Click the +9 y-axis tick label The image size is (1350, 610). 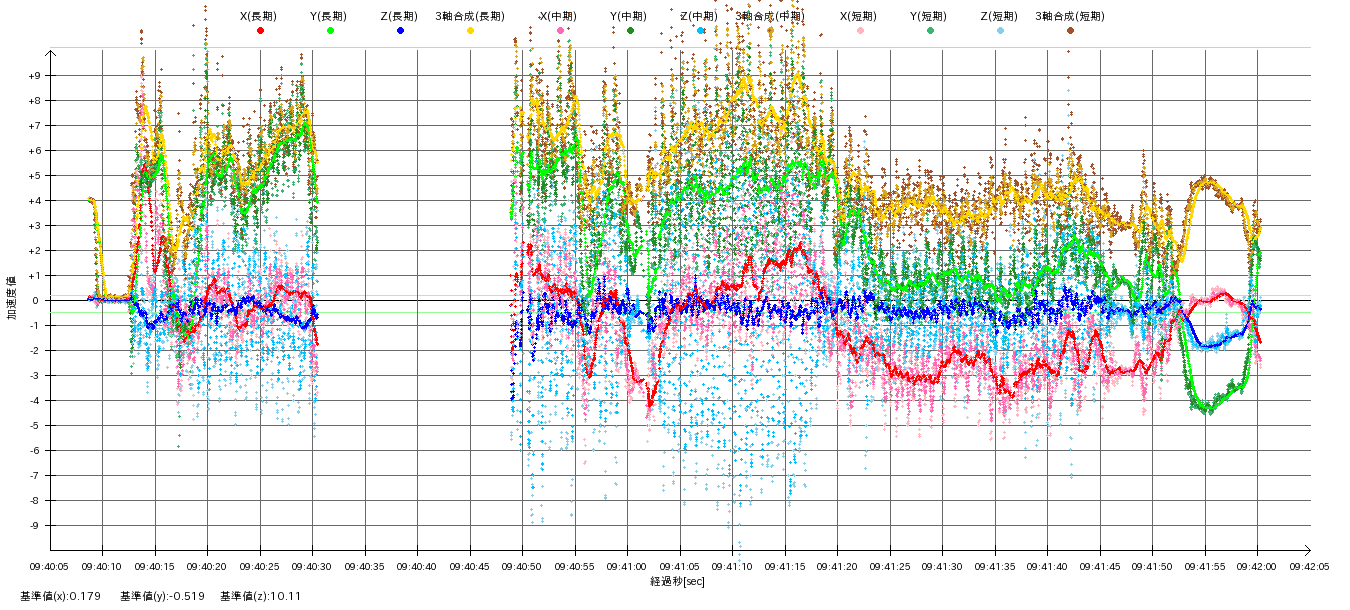(x=34, y=76)
